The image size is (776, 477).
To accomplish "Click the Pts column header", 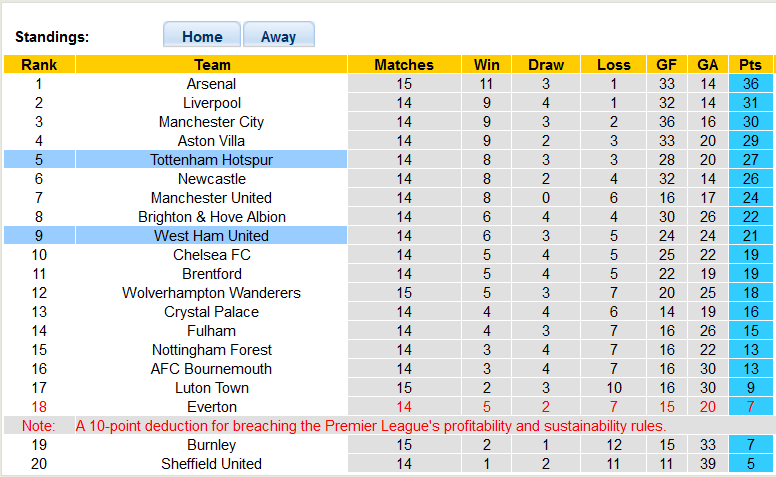I will [750, 65].
